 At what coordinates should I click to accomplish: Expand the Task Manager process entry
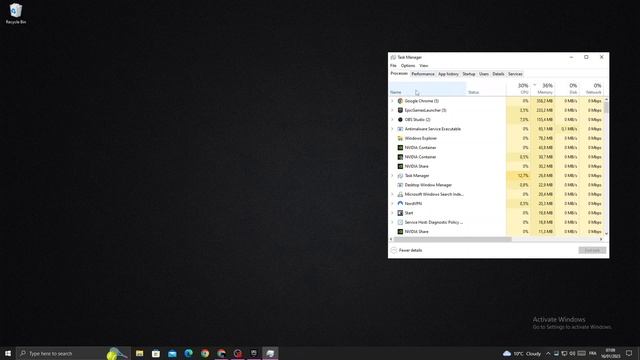[392, 176]
